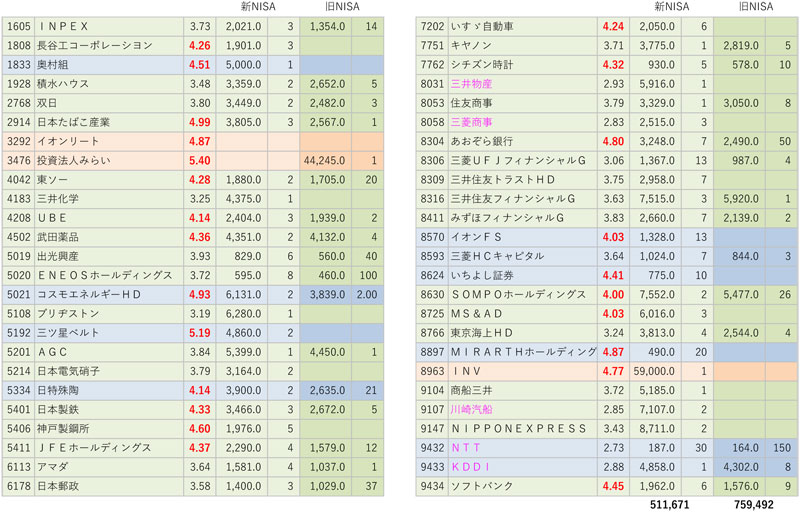Select the 奥村組 name cell
Viewport: 800px width, 512px height.
(109, 65)
